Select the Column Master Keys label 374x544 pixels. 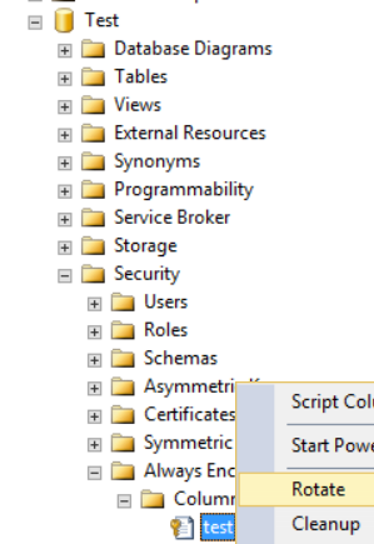tap(205, 499)
